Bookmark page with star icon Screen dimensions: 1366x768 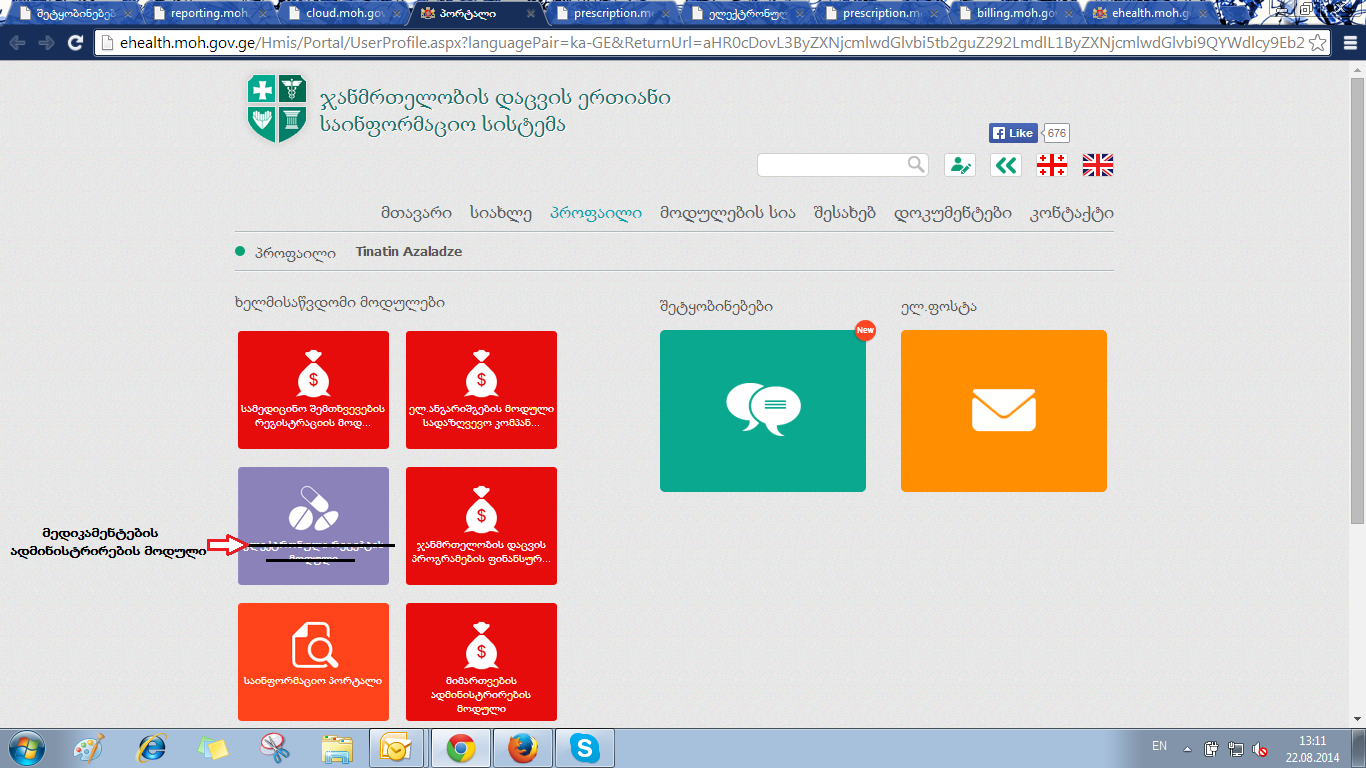coord(1318,43)
